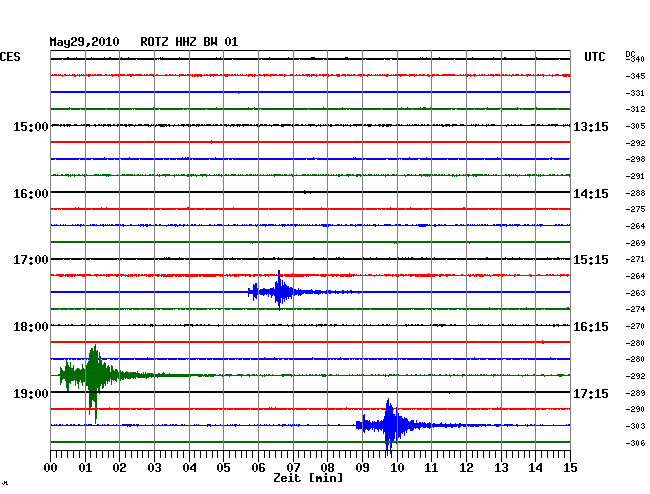This screenshot has width=650, height=494.
Task: Select the 12 minute axis label
Action: 466,468
